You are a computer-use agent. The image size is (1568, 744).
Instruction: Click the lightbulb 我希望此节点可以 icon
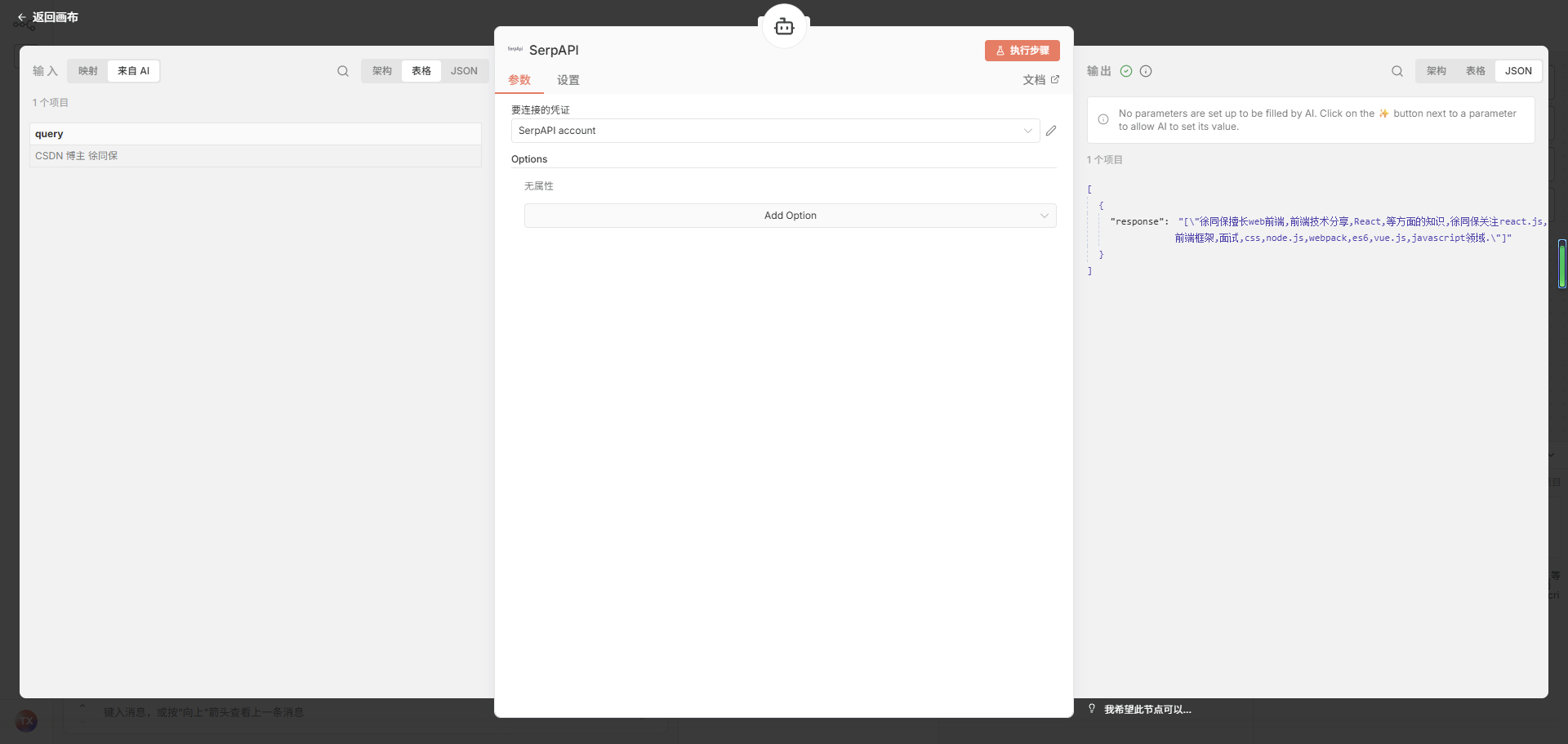1092,709
